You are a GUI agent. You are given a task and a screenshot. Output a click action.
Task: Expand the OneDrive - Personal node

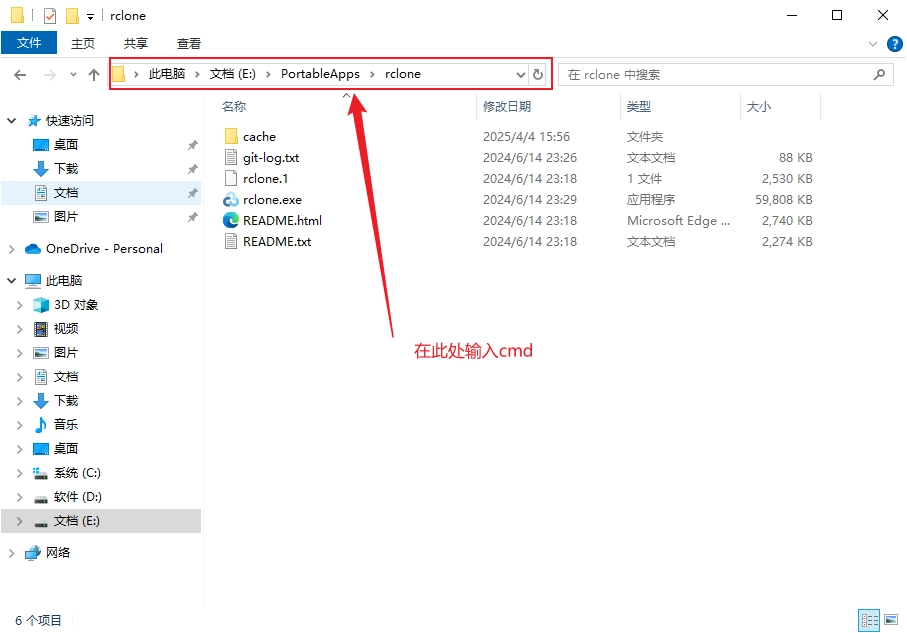click(12, 249)
